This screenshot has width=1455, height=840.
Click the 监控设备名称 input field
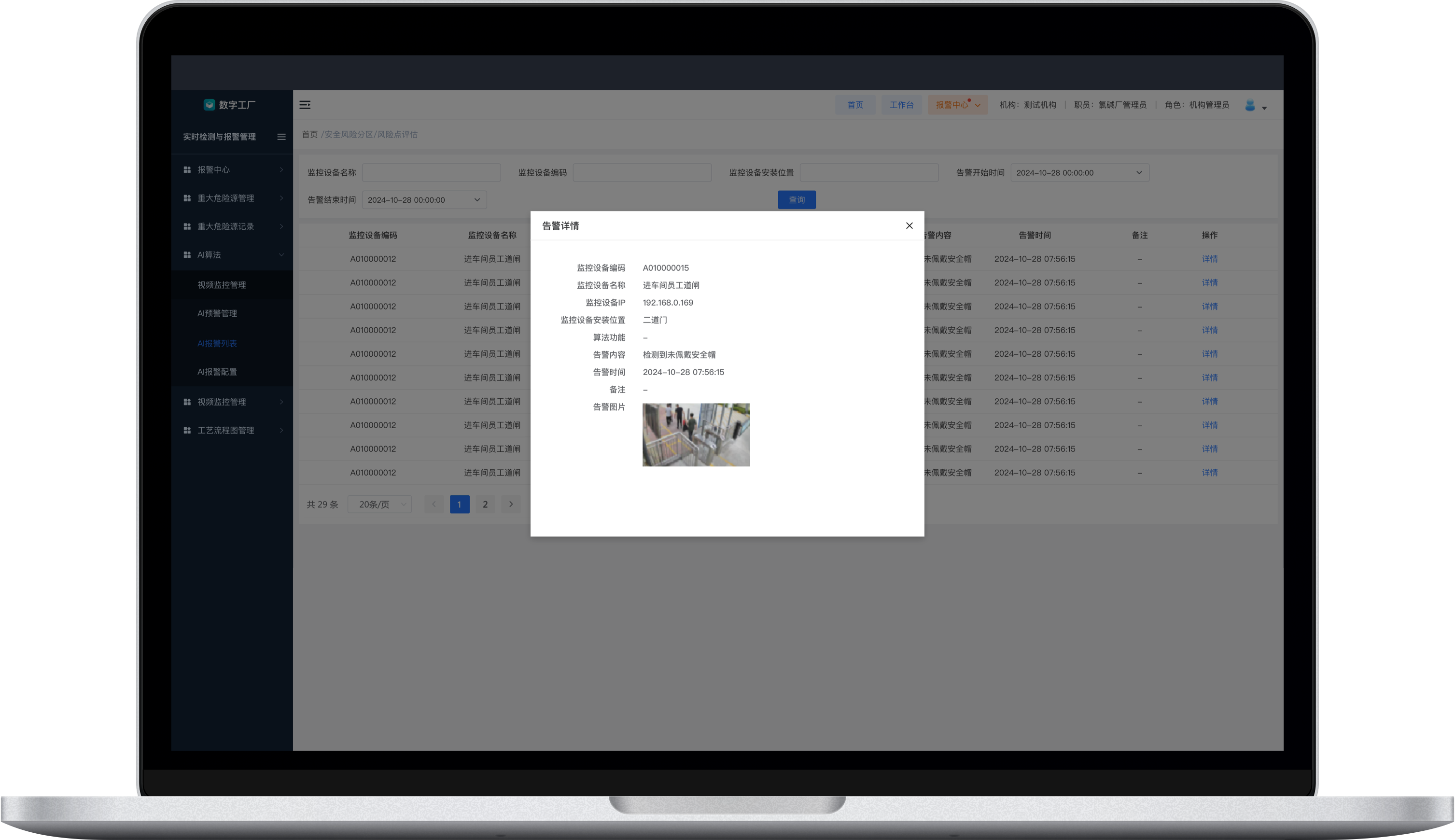coord(431,172)
